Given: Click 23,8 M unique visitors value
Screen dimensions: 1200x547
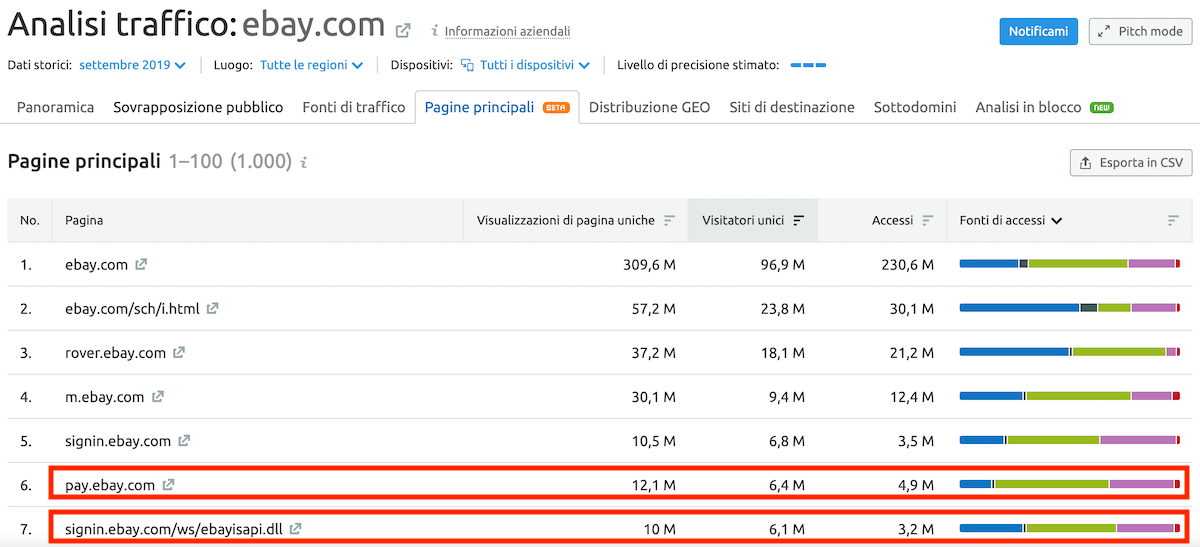Looking at the screenshot, I should tap(782, 309).
